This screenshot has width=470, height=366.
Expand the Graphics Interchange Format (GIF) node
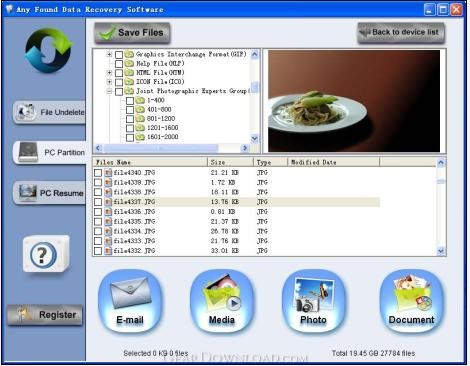(109, 54)
